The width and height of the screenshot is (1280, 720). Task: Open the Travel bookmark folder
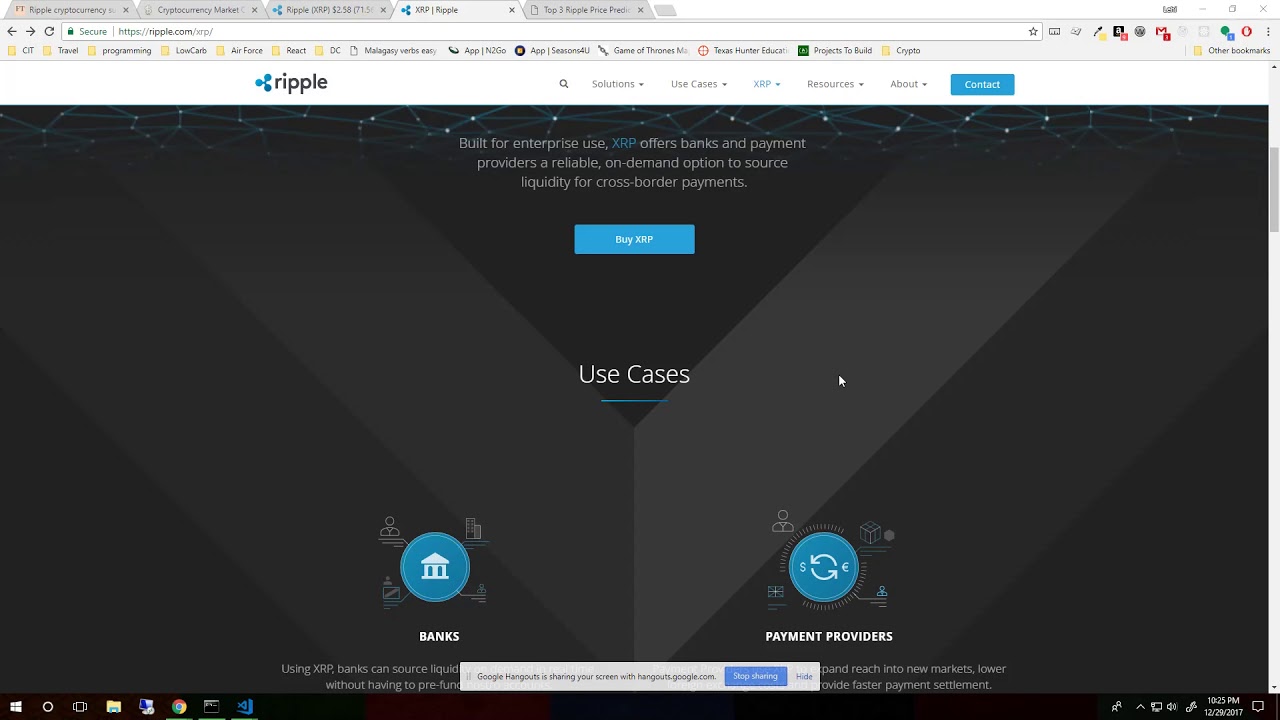[x=61, y=50]
